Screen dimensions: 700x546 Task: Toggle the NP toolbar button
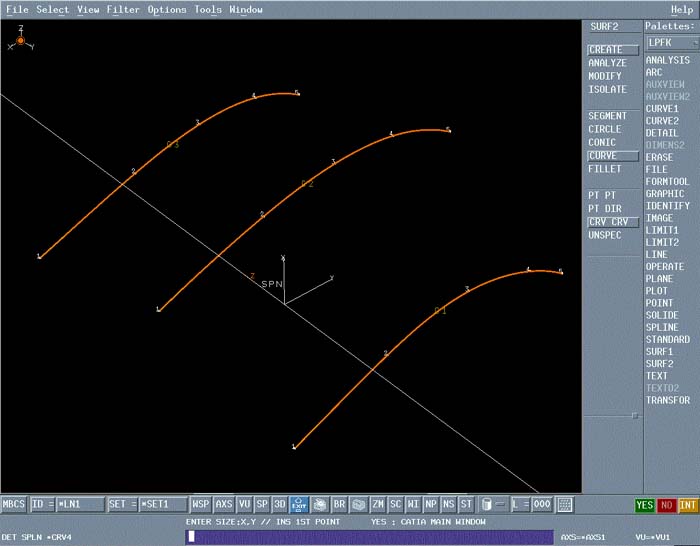pos(431,504)
